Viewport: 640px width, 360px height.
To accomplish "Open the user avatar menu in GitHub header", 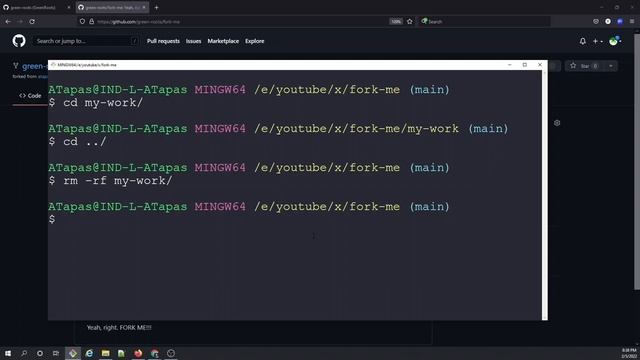I will click(614, 41).
